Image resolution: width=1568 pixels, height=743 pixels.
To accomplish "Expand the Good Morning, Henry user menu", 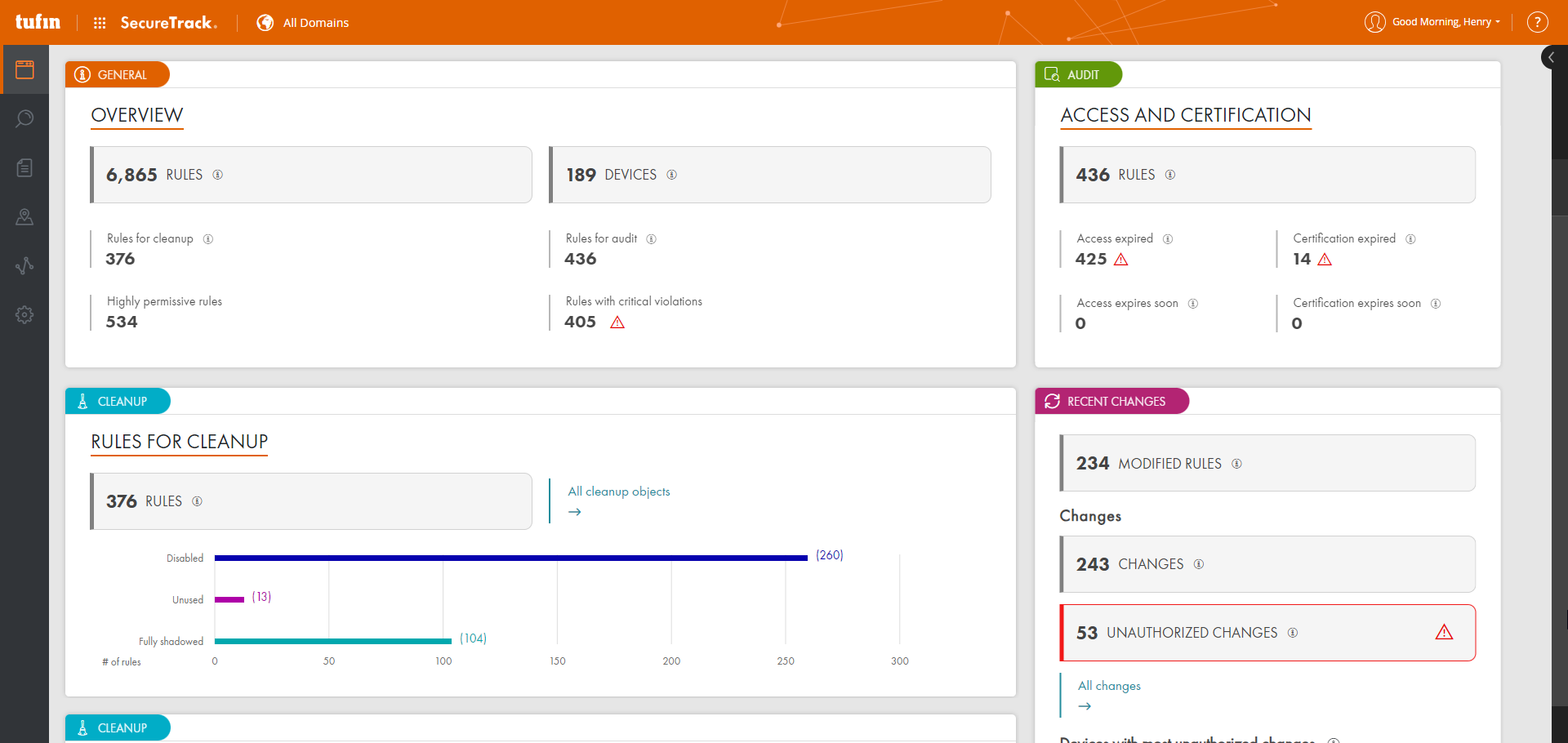I will [1434, 22].
